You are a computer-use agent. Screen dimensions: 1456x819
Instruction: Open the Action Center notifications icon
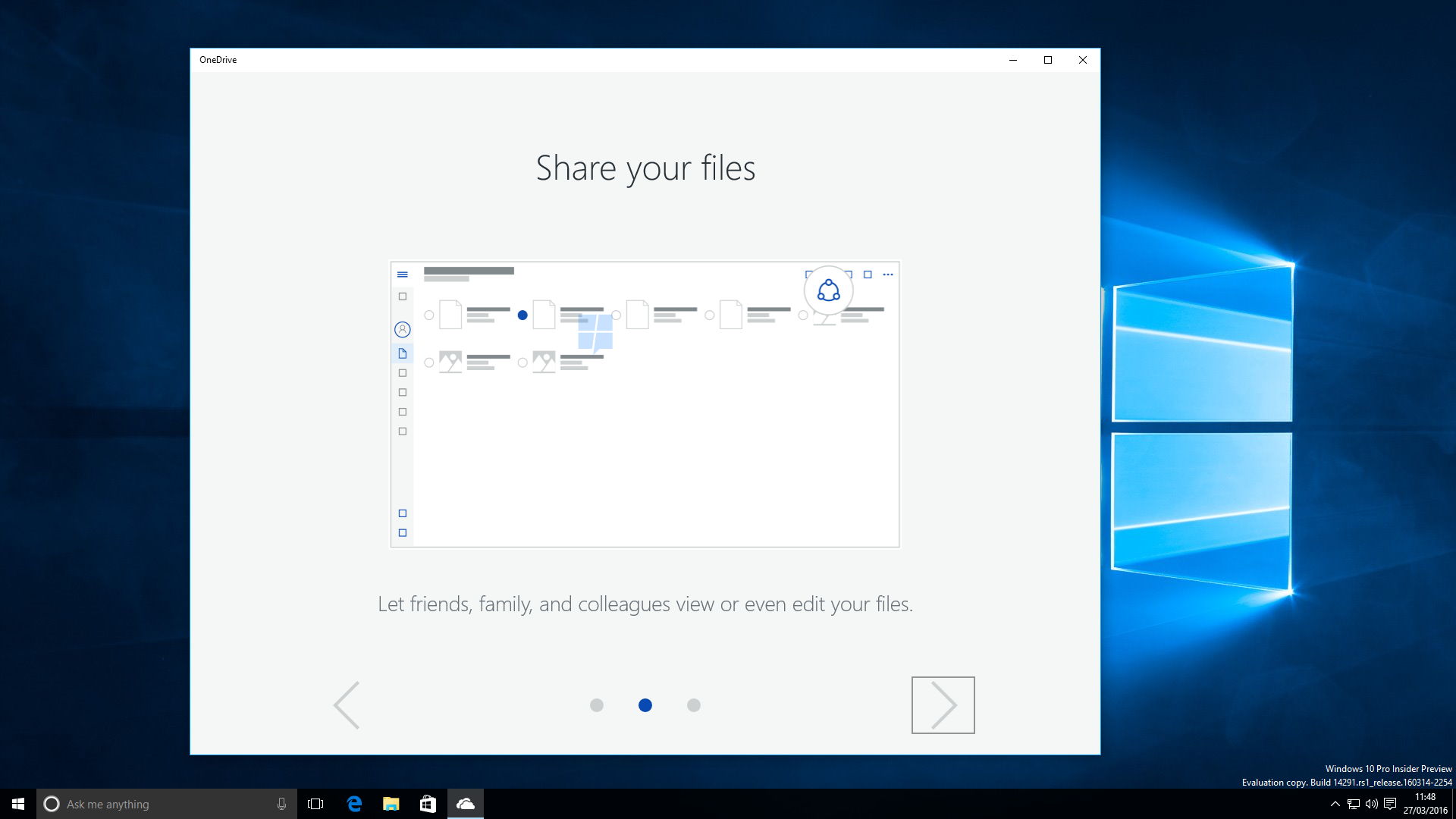pyautogui.click(x=1390, y=804)
